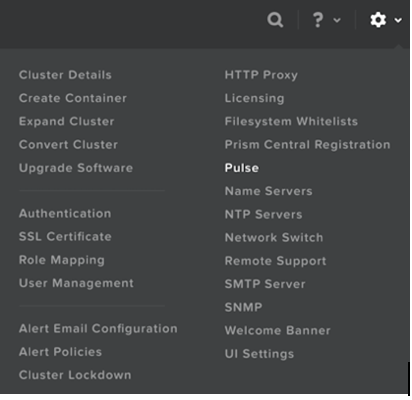Screen dimensions: 412x400
Task: Click the settings gear icon
Action: (378, 20)
